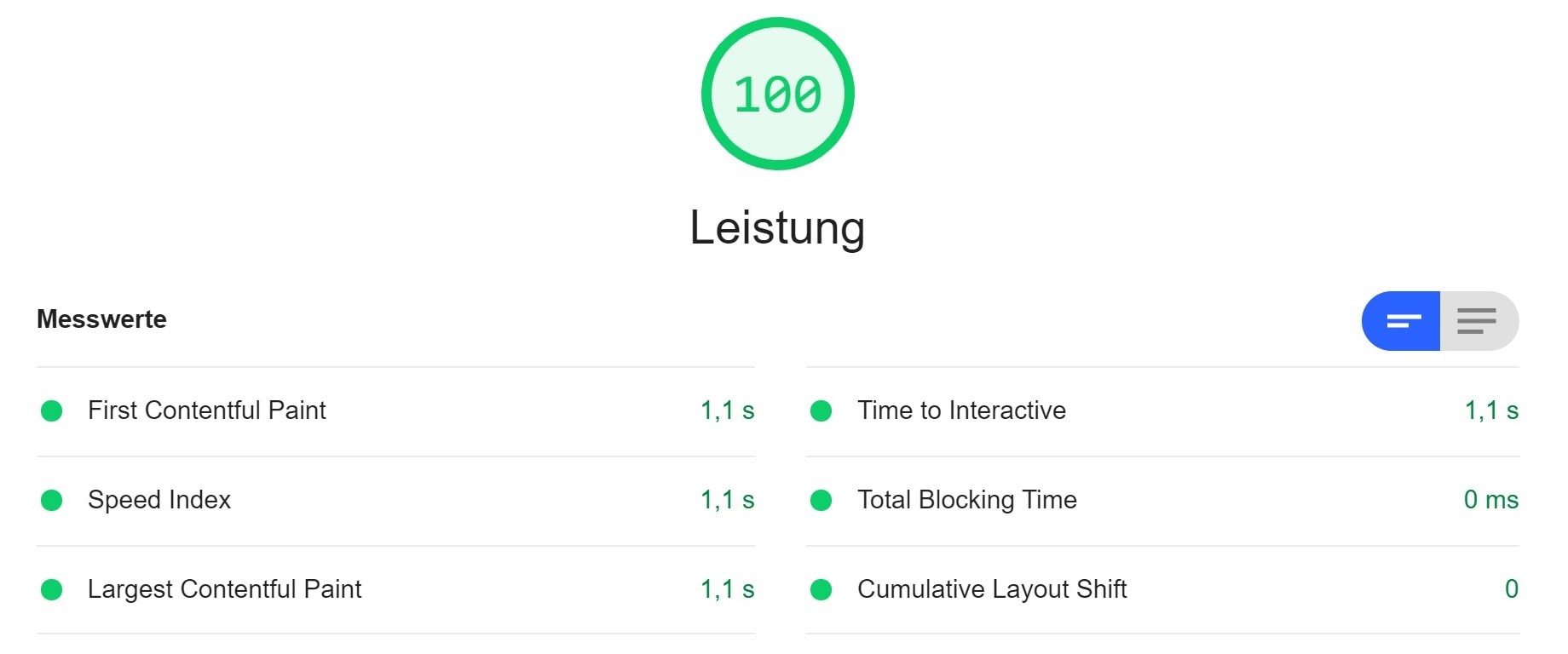Viewport: 1568px width, 654px height.
Task: Expand the Largest Contentful Paint metric
Action: 395,590
